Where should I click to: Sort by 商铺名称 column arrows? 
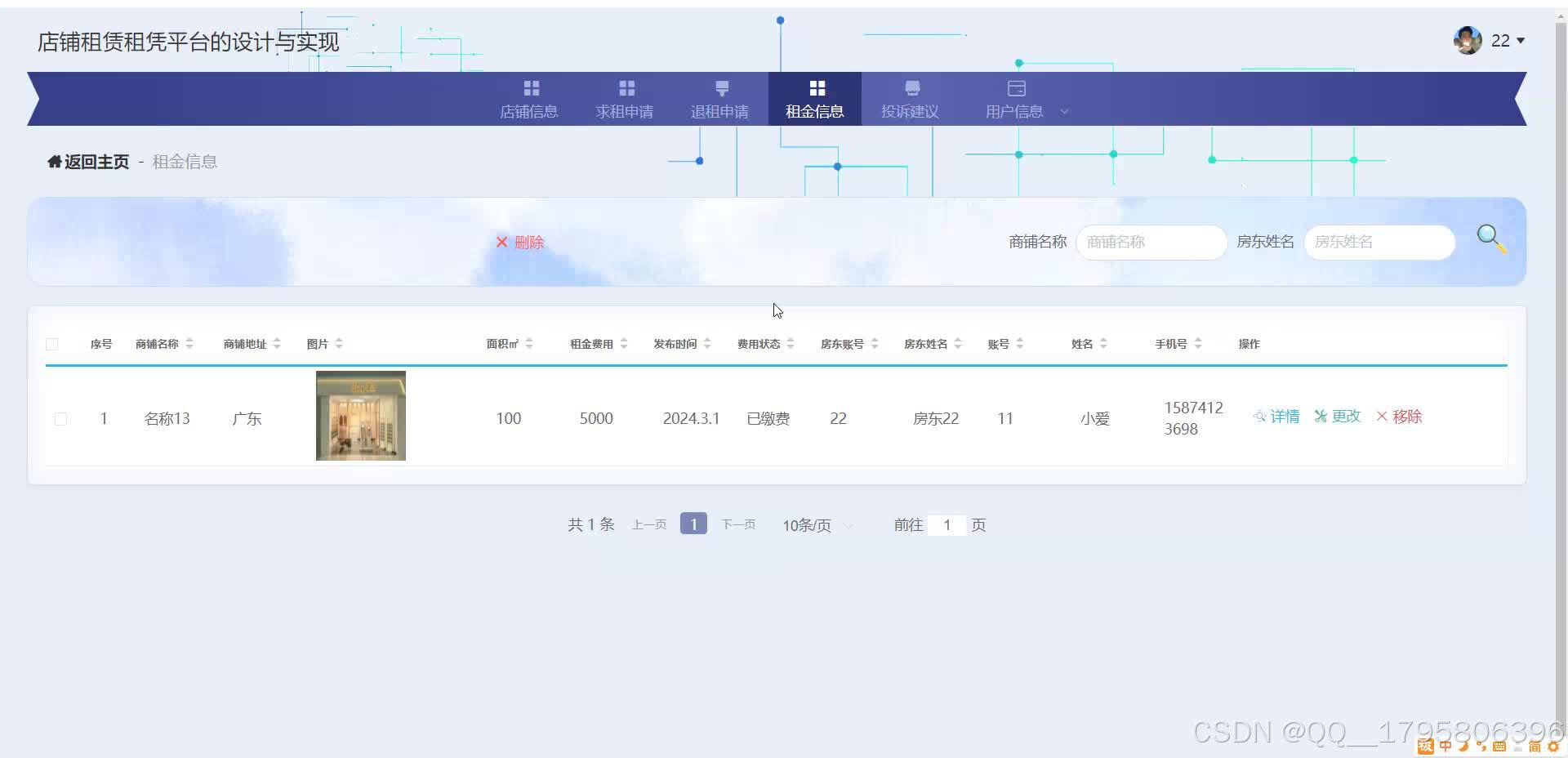pos(189,344)
